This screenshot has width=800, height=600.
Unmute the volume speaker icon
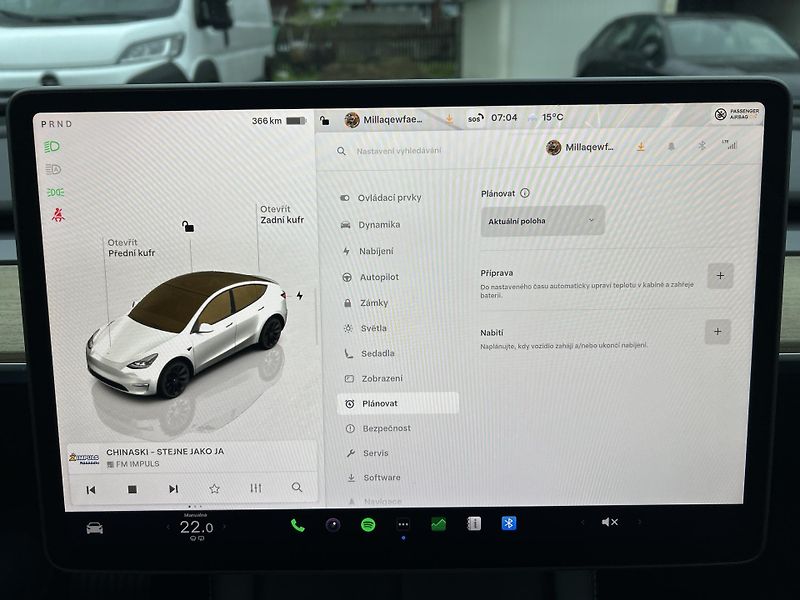[x=610, y=522]
